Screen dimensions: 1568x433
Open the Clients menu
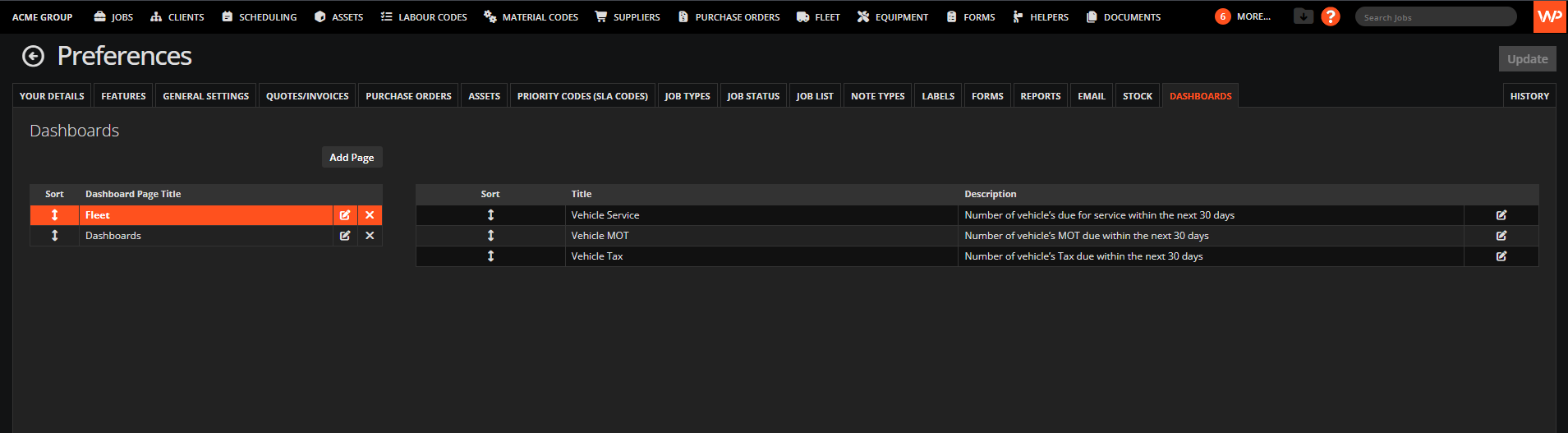[x=177, y=16]
